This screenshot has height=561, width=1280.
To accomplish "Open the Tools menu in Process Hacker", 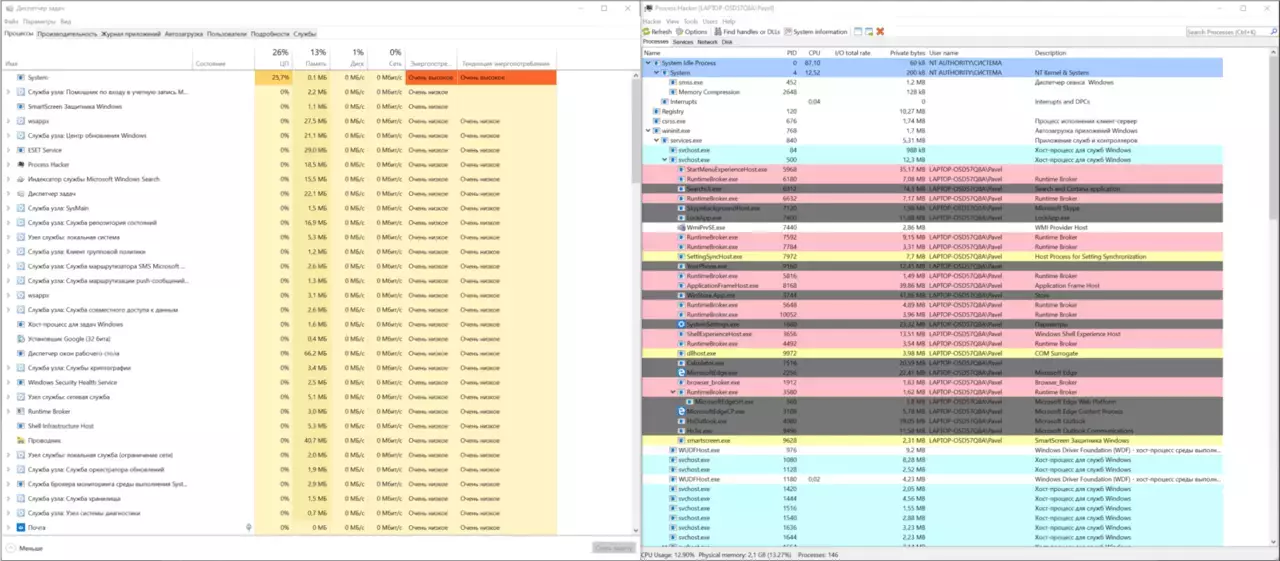I will [x=691, y=21].
